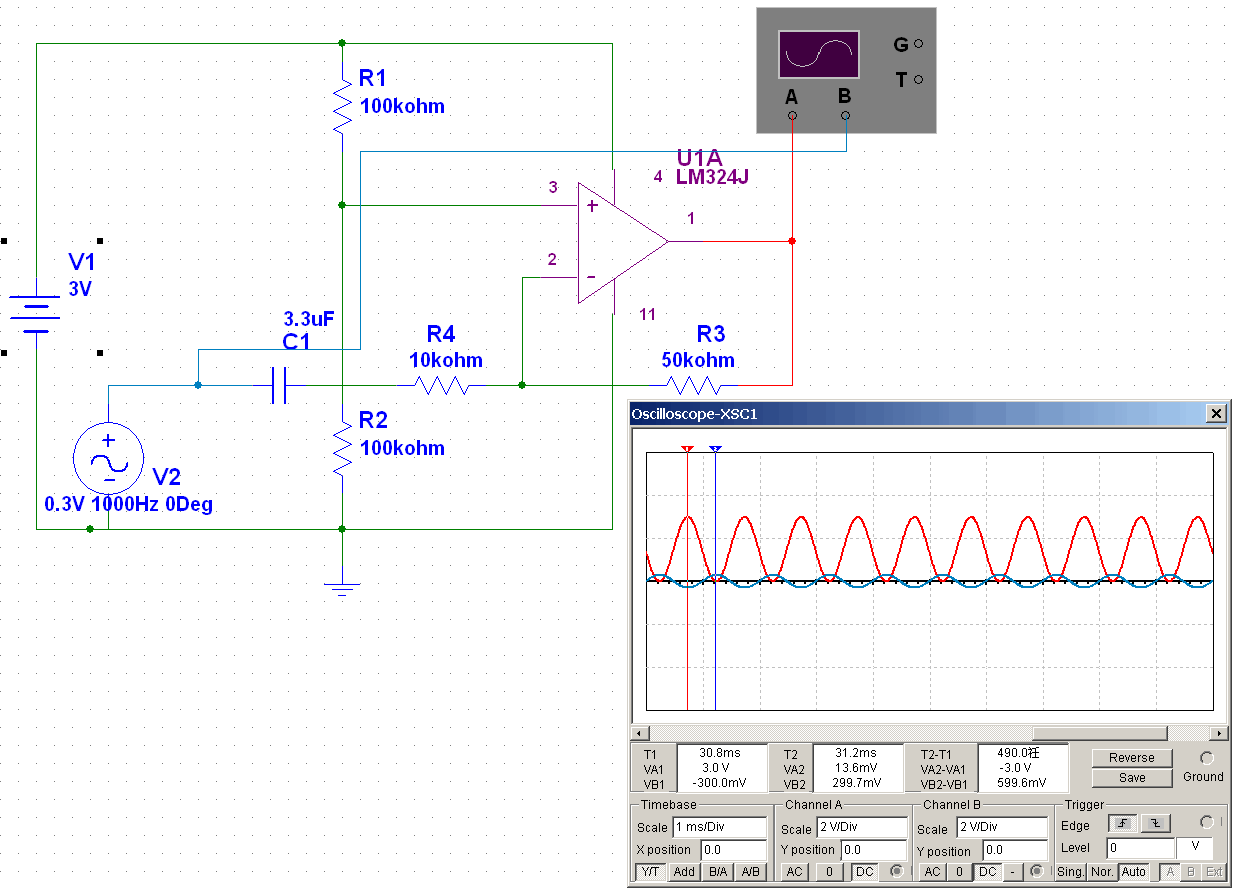This screenshot has height=888, width=1235.
Task: Click the ground symbol below R2
Action: (342, 586)
